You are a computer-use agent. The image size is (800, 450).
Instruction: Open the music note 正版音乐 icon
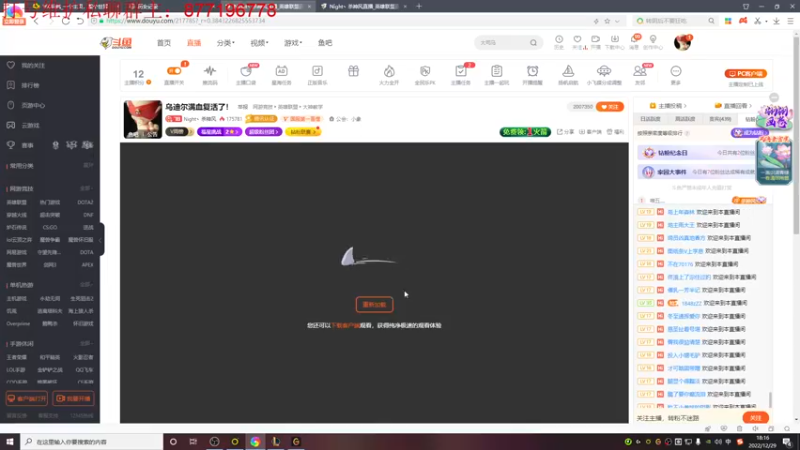pyautogui.click(x=317, y=71)
